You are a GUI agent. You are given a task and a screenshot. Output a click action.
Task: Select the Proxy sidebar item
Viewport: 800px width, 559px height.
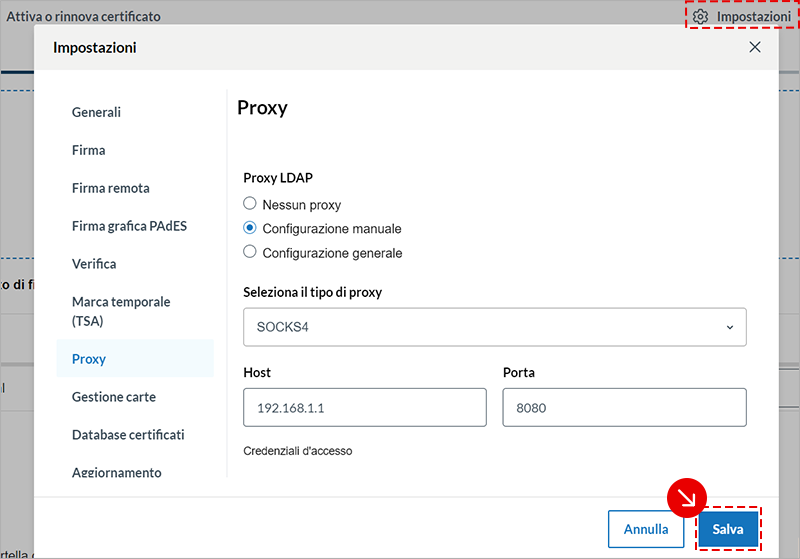tap(89, 359)
